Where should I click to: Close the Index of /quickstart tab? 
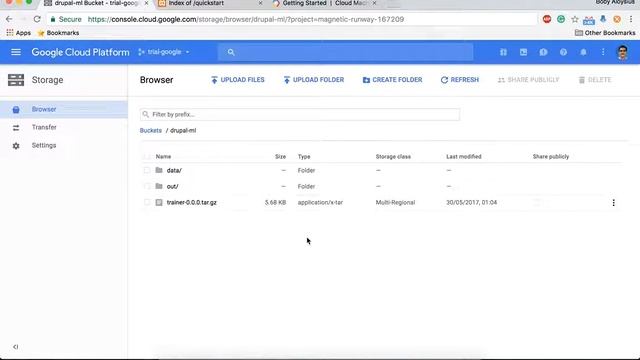click(x=260, y=3)
